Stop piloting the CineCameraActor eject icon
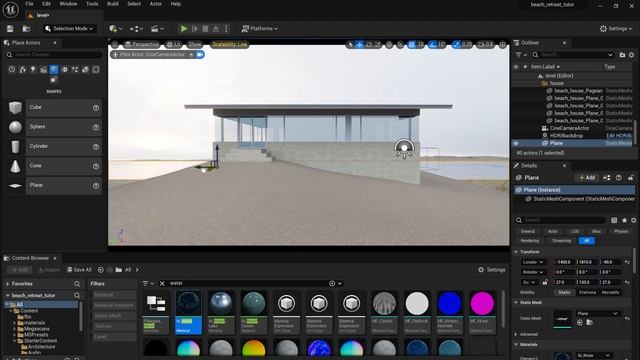The height and width of the screenshot is (360, 640). coord(191,54)
